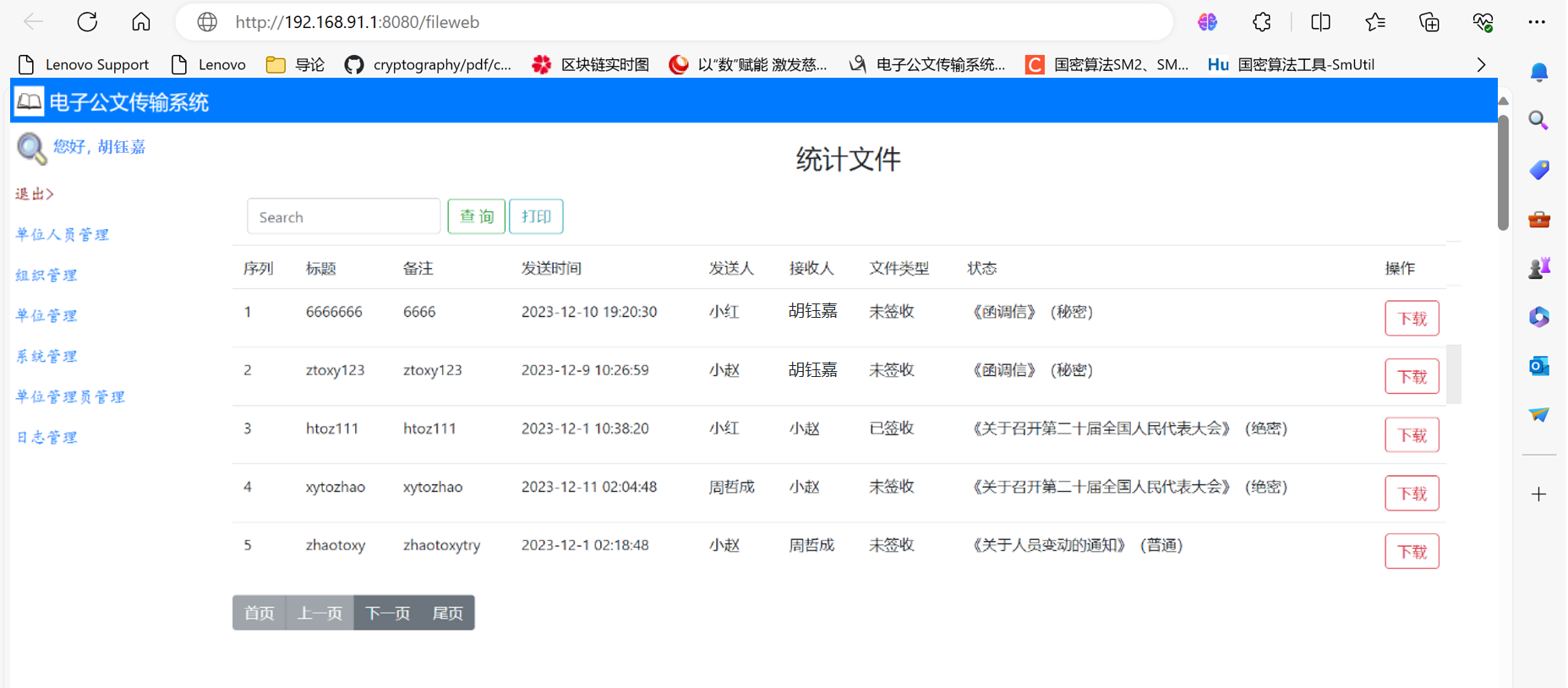
Task: Click the 统计文件 page heading
Action: pyautogui.click(x=848, y=159)
